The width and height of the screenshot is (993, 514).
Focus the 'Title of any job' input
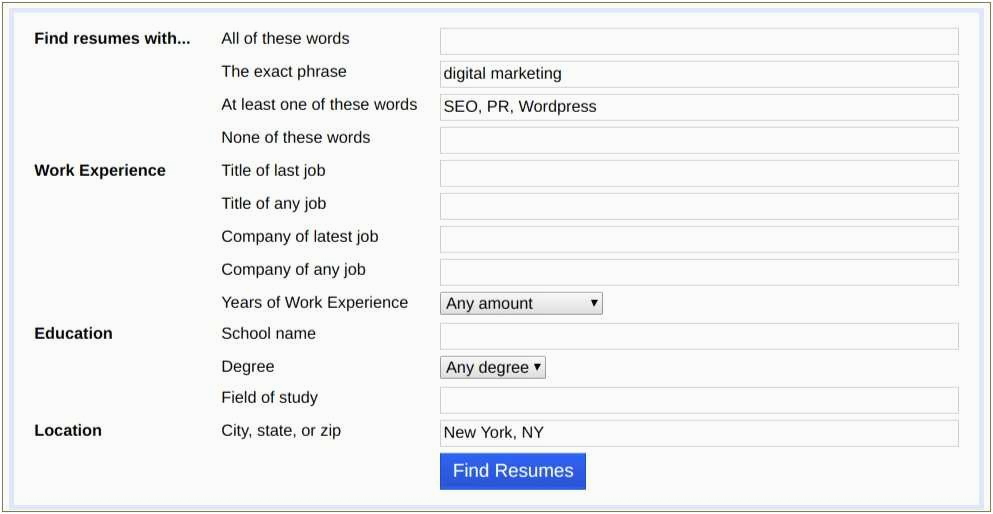click(x=699, y=206)
